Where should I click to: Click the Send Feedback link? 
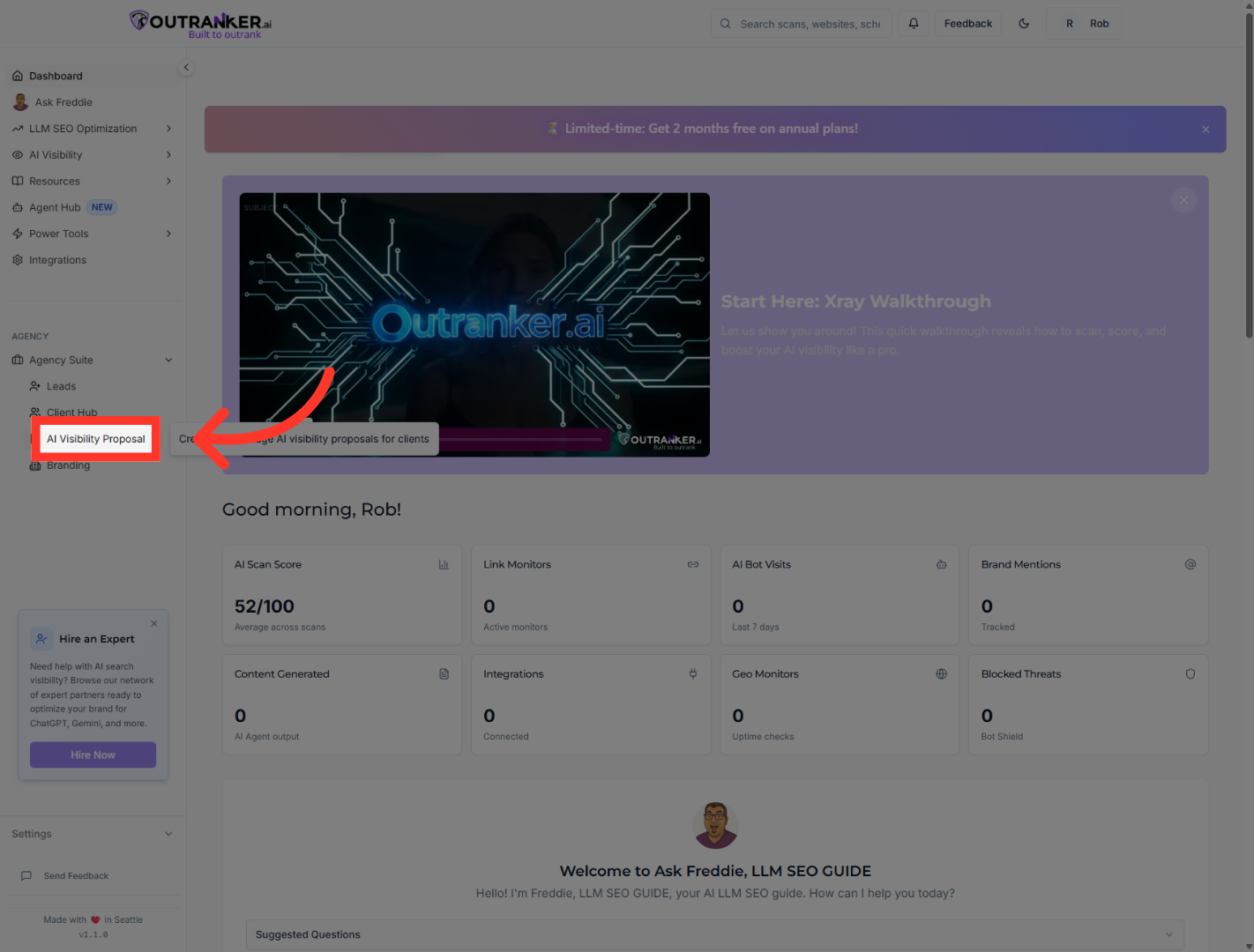coord(76,876)
